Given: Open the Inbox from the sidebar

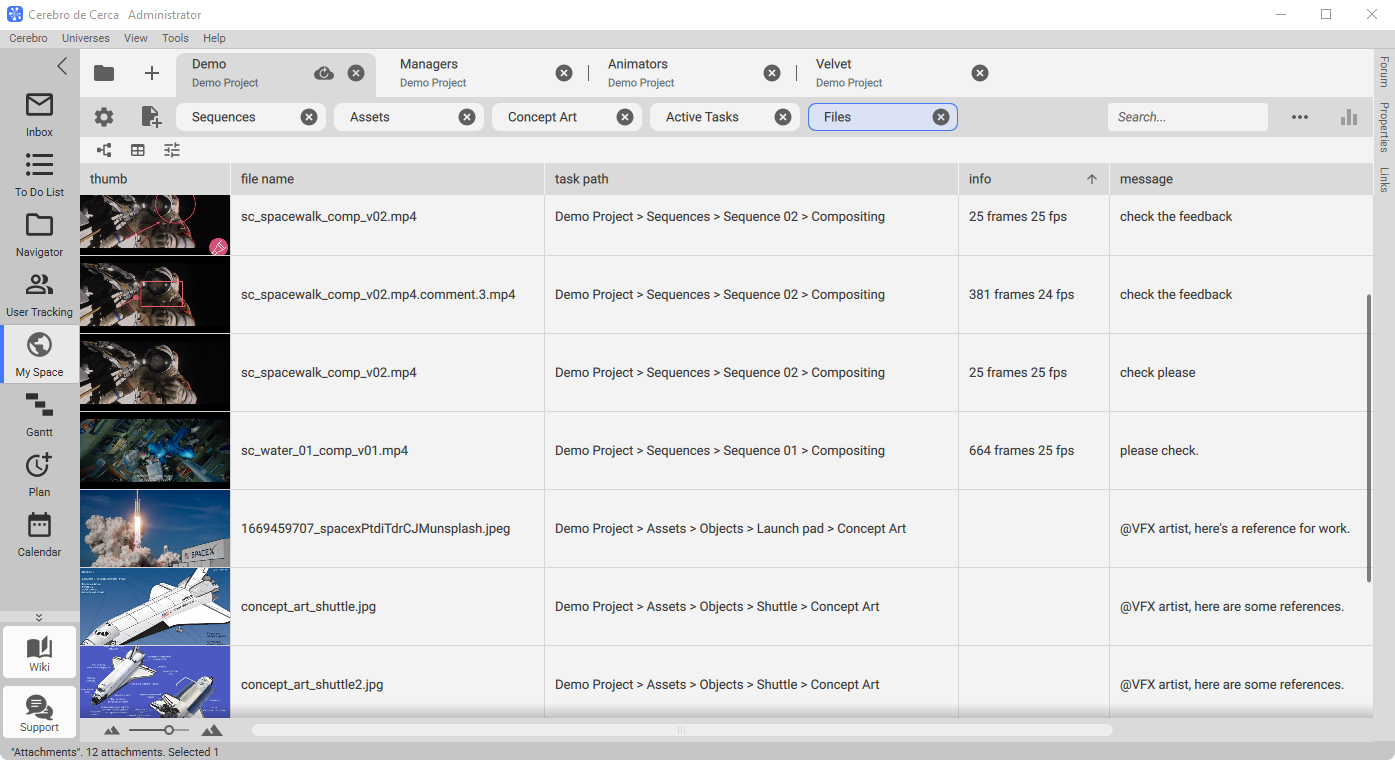Looking at the screenshot, I should tap(39, 114).
